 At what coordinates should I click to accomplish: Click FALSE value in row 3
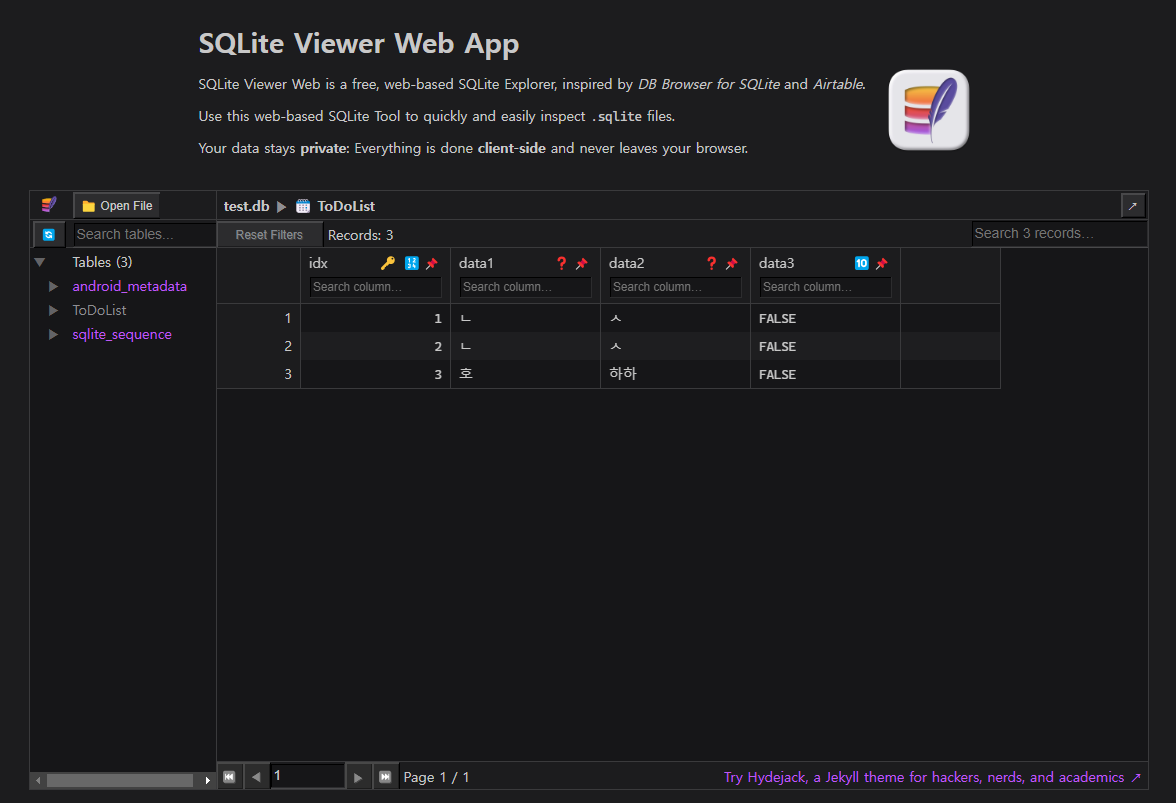pyautogui.click(x=777, y=374)
